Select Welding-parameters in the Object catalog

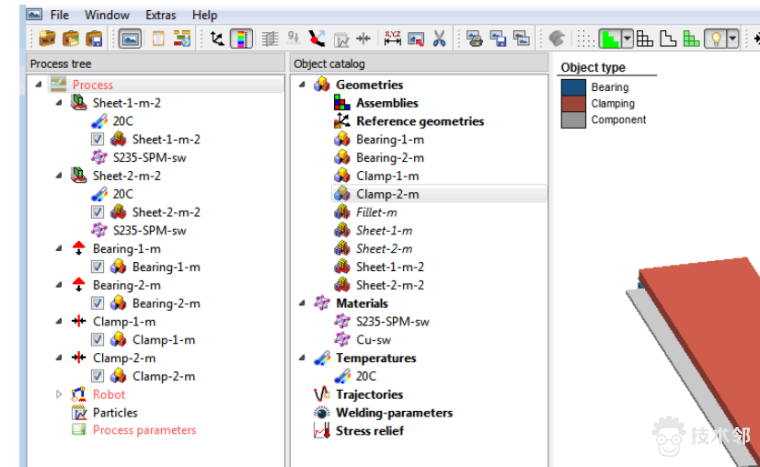[x=393, y=412]
